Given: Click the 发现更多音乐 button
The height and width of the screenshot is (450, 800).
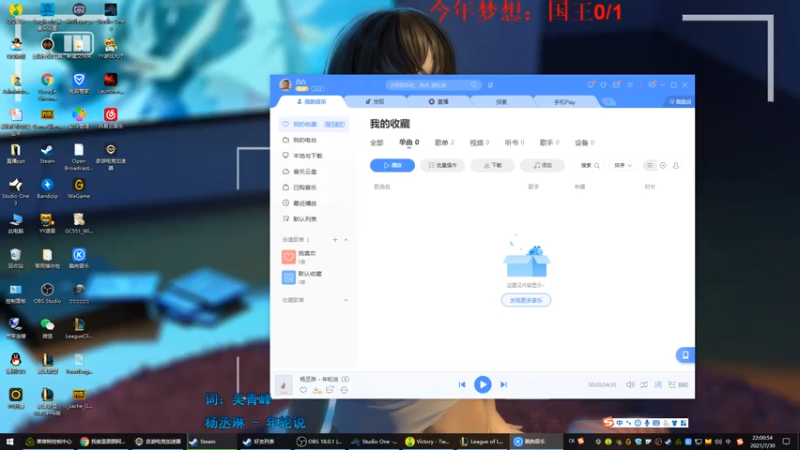Looking at the screenshot, I should 526,300.
